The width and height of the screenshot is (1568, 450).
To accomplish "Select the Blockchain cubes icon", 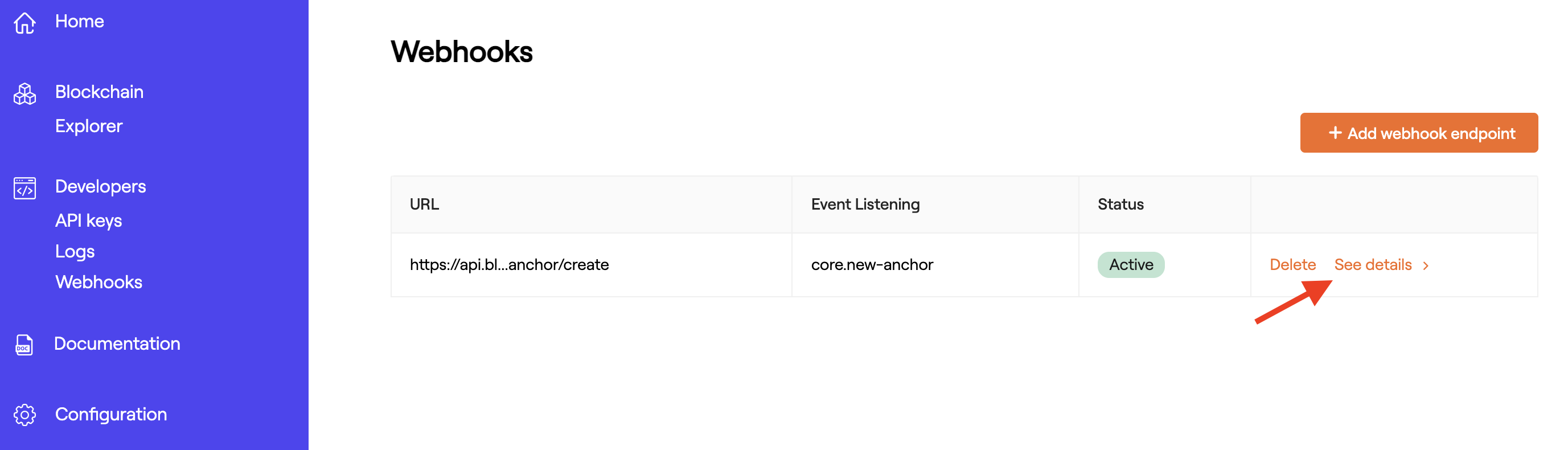I will tap(24, 93).
